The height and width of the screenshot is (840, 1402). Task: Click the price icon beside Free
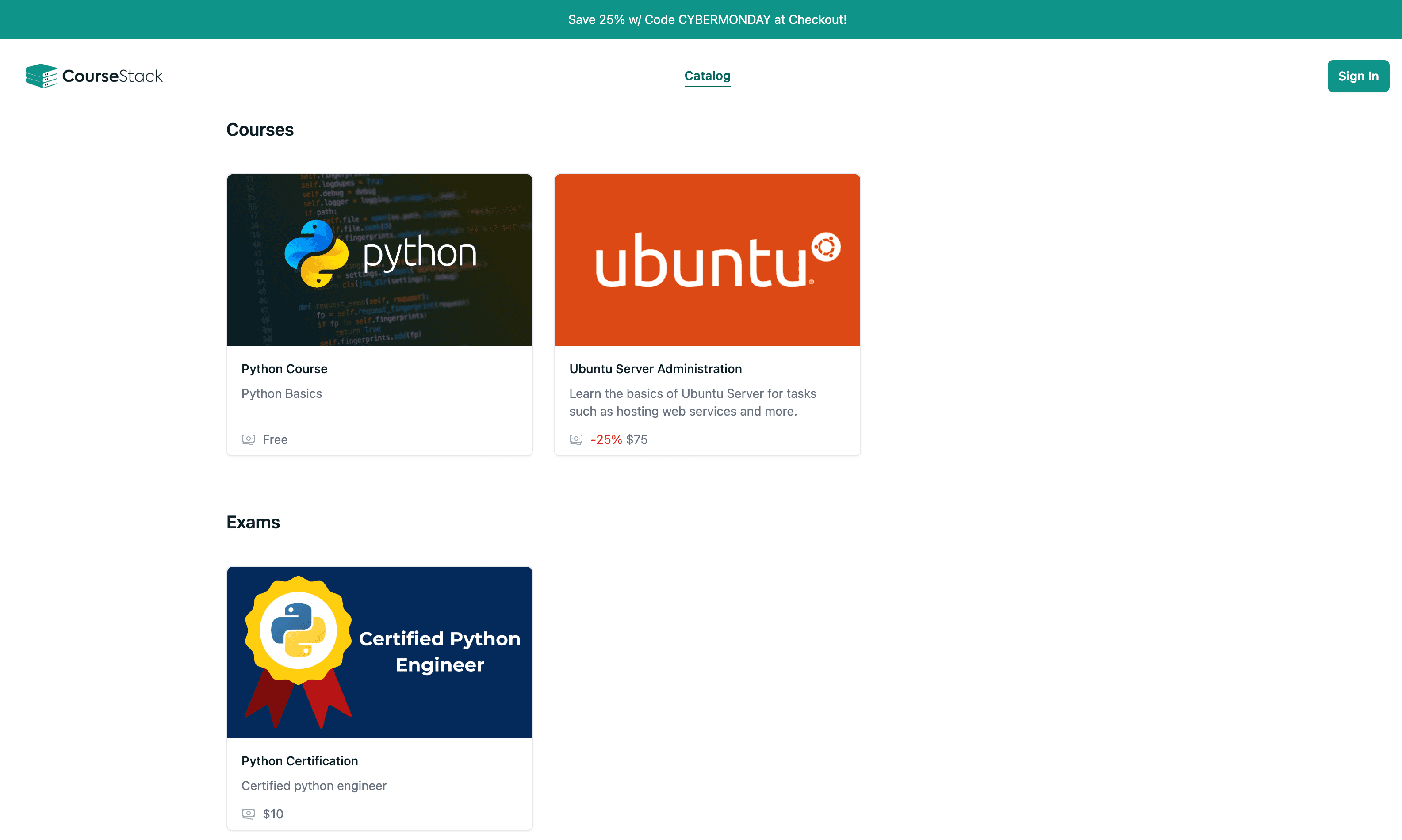(248, 439)
